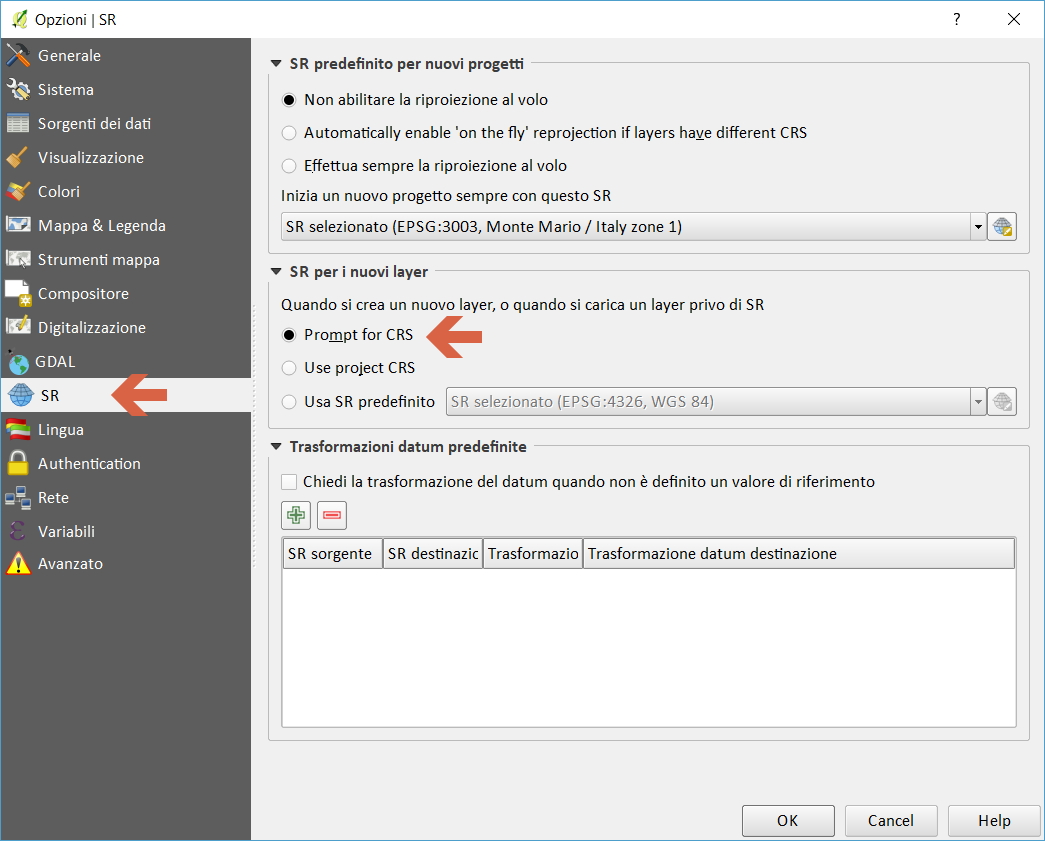Open the Generale settings icon
This screenshot has height=841, width=1045.
click(18, 56)
